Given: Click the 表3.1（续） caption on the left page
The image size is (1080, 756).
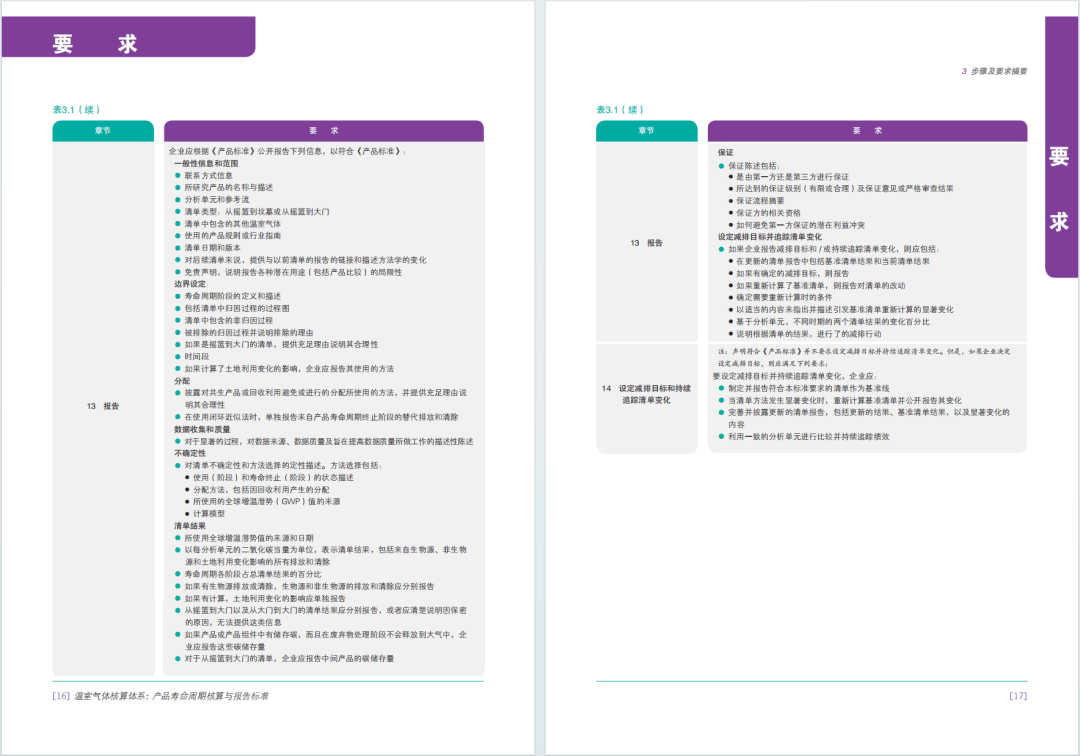Looking at the screenshot, I should (76, 110).
